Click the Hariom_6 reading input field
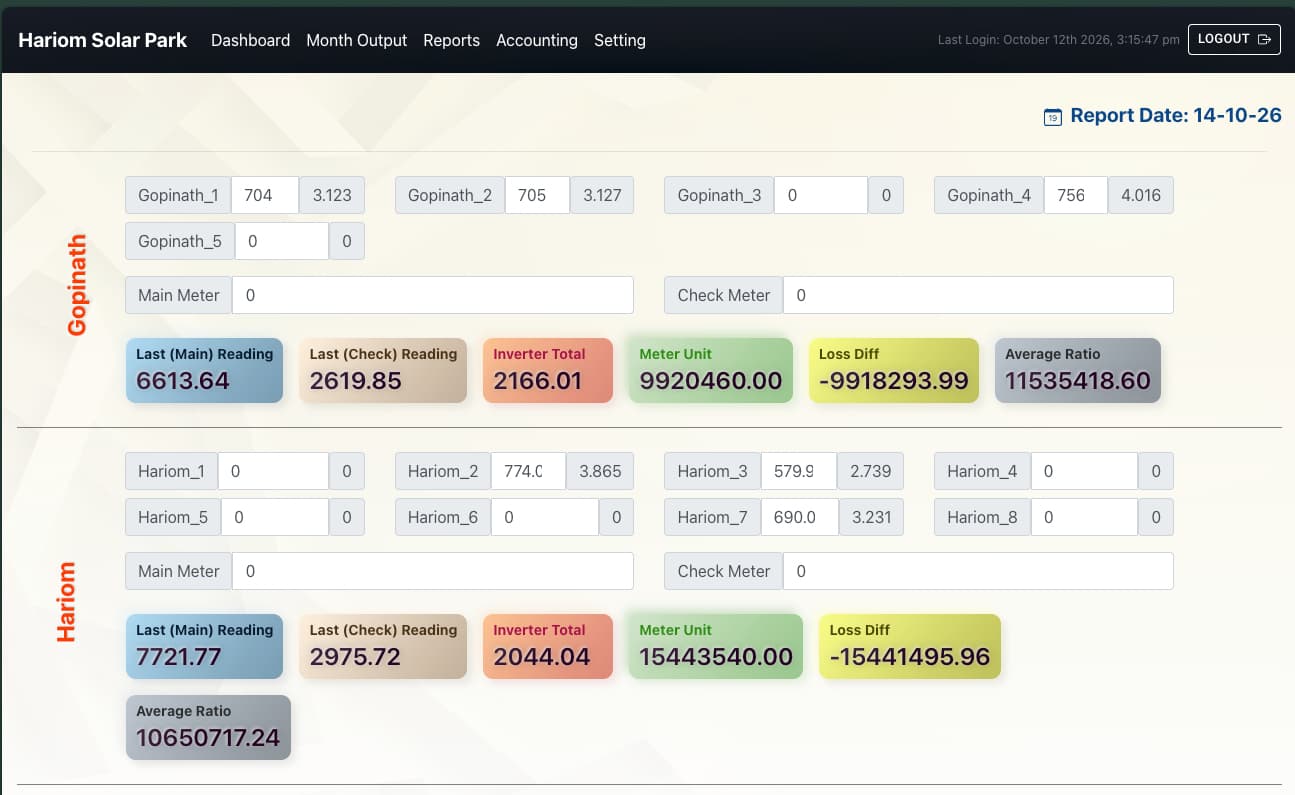The height and width of the screenshot is (795, 1295). click(x=545, y=517)
